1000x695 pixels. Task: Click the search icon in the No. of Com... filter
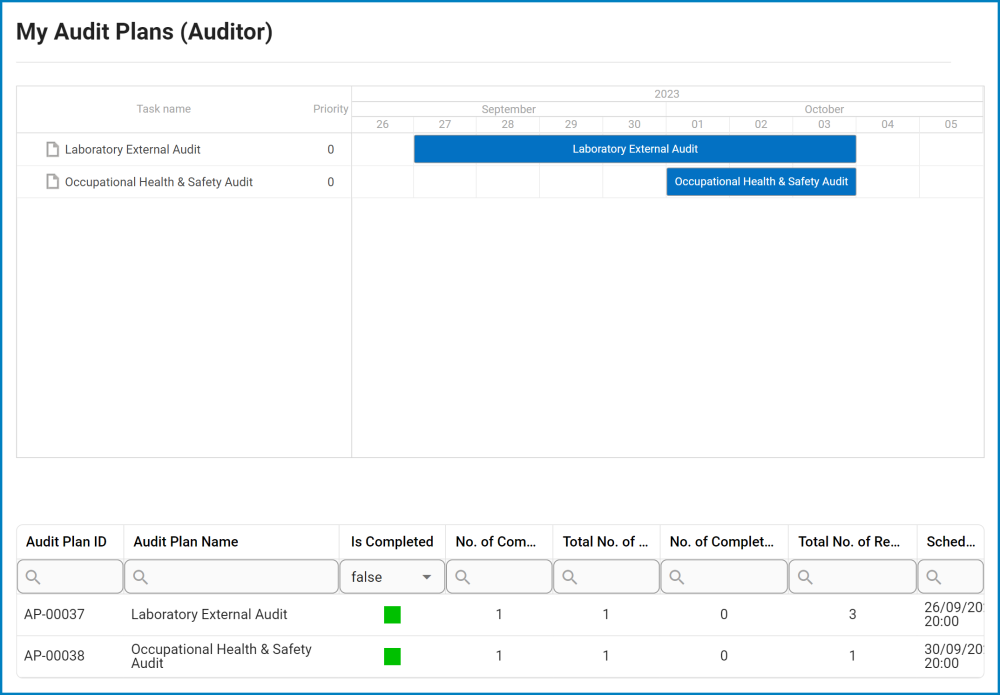462,576
